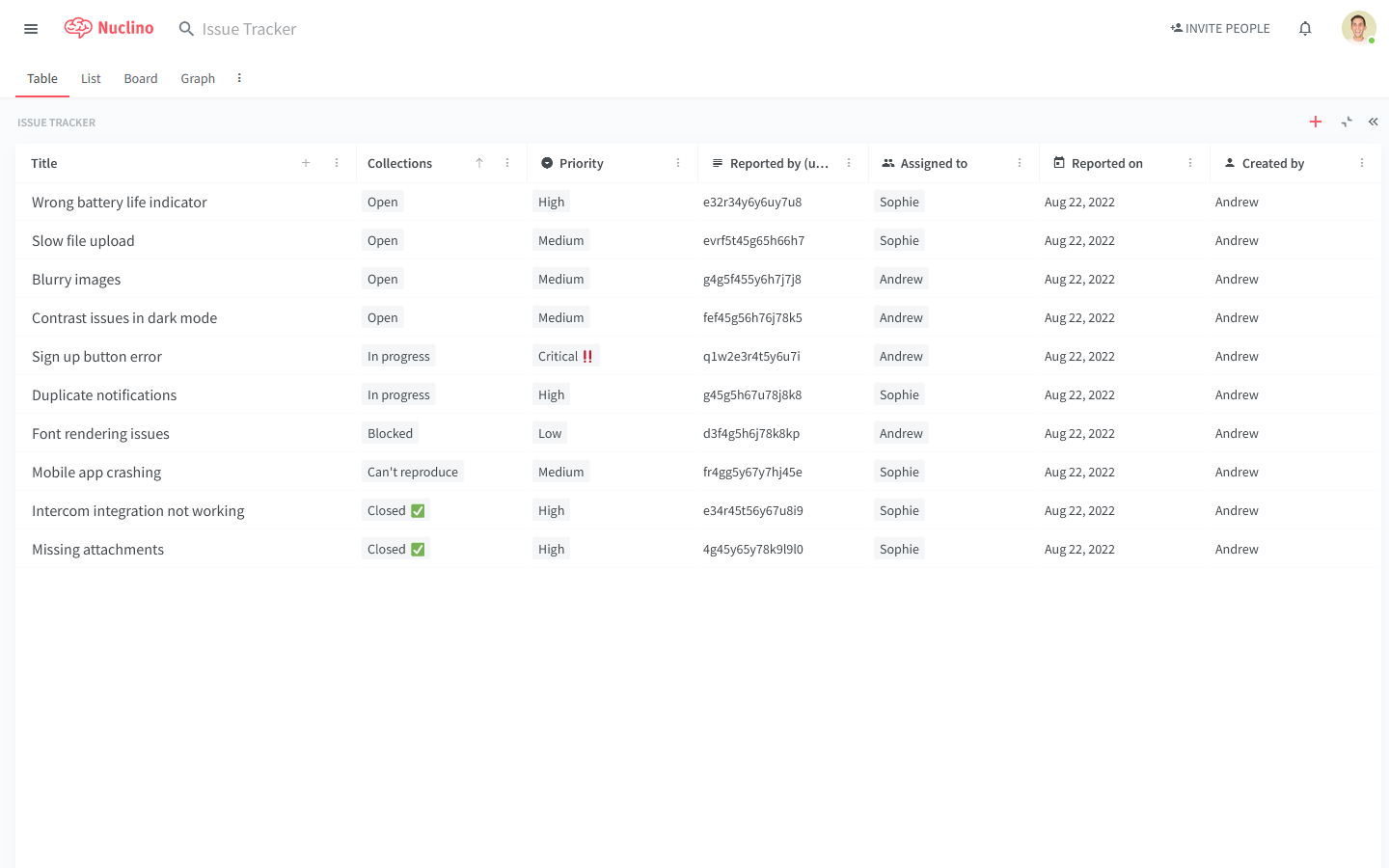1389x868 pixels.
Task: Click the Critical priority tag
Action: [565, 356]
